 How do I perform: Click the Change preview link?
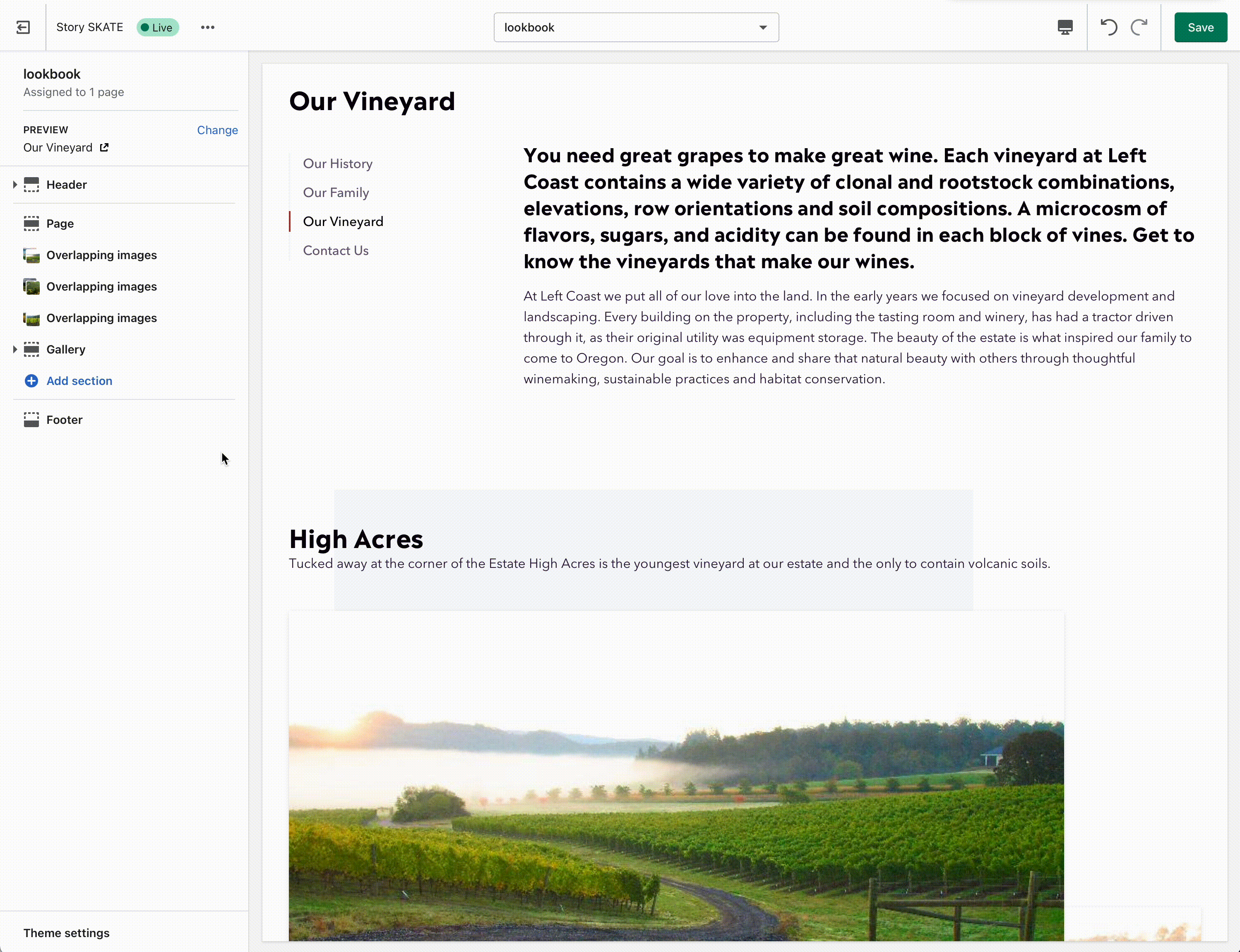[x=217, y=130]
